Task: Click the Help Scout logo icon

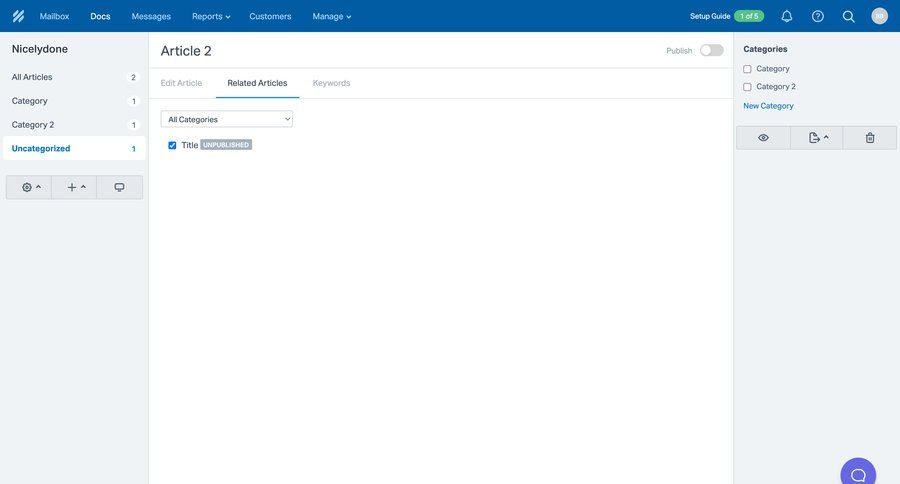Action: pos(18,16)
